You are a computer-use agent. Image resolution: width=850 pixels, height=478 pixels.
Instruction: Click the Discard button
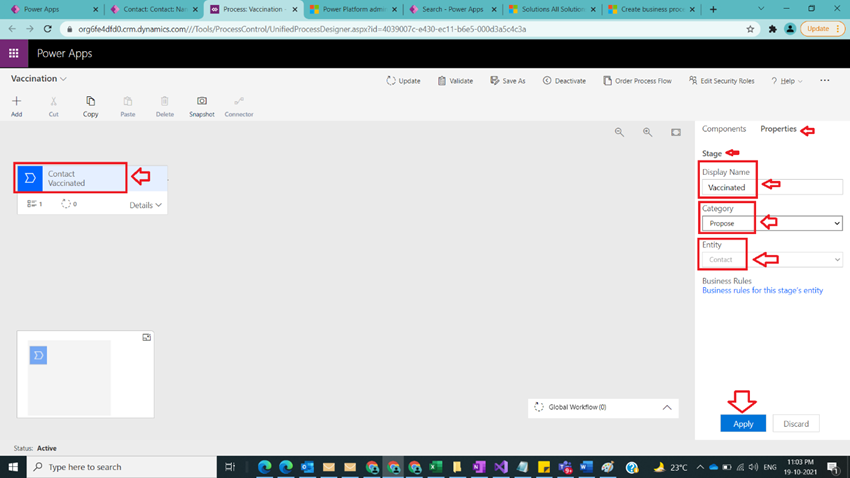[x=796, y=423]
